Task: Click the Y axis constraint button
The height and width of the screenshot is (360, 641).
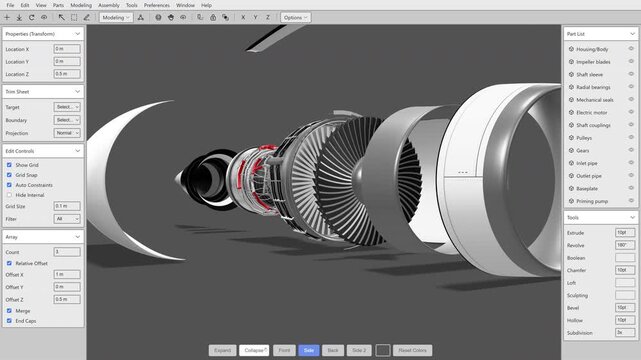Action: [256, 18]
